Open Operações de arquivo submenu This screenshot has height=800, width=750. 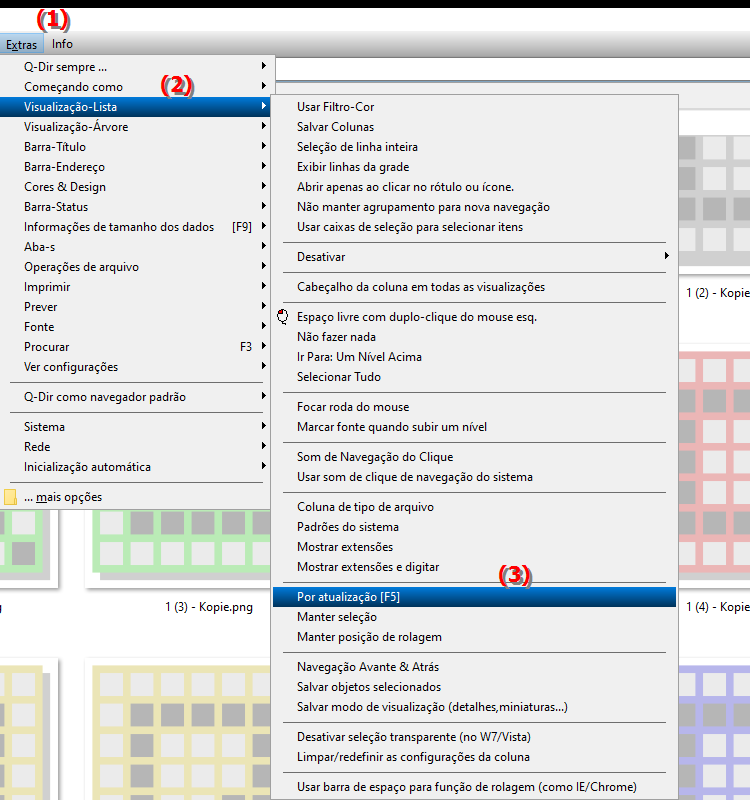click(135, 267)
